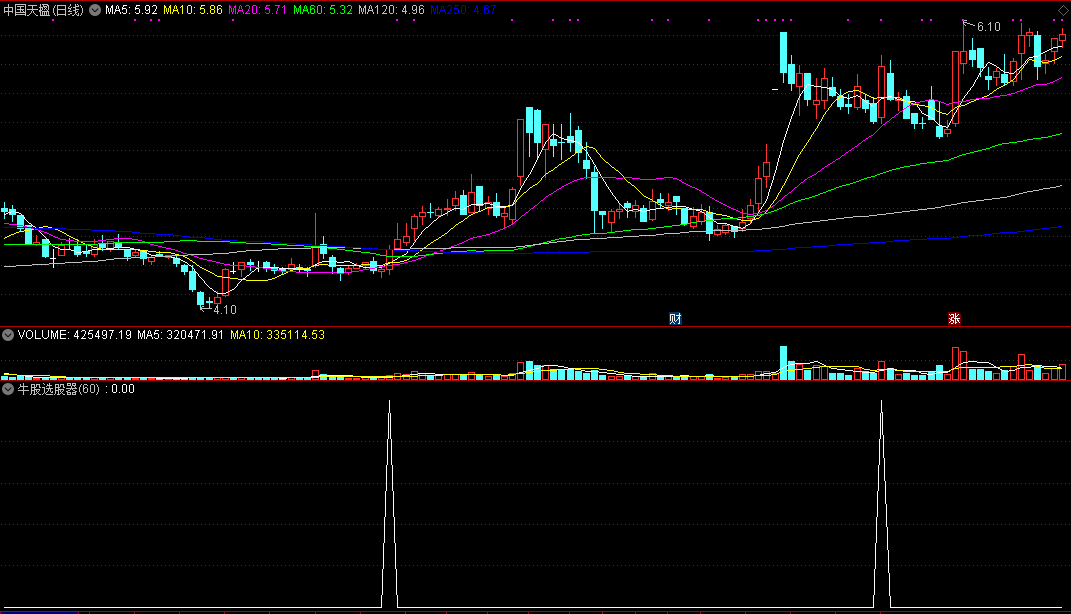The height and width of the screenshot is (614, 1071).
Task: Click the volume MA10: 335114.53 value
Action: pyautogui.click(x=277, y=335)
